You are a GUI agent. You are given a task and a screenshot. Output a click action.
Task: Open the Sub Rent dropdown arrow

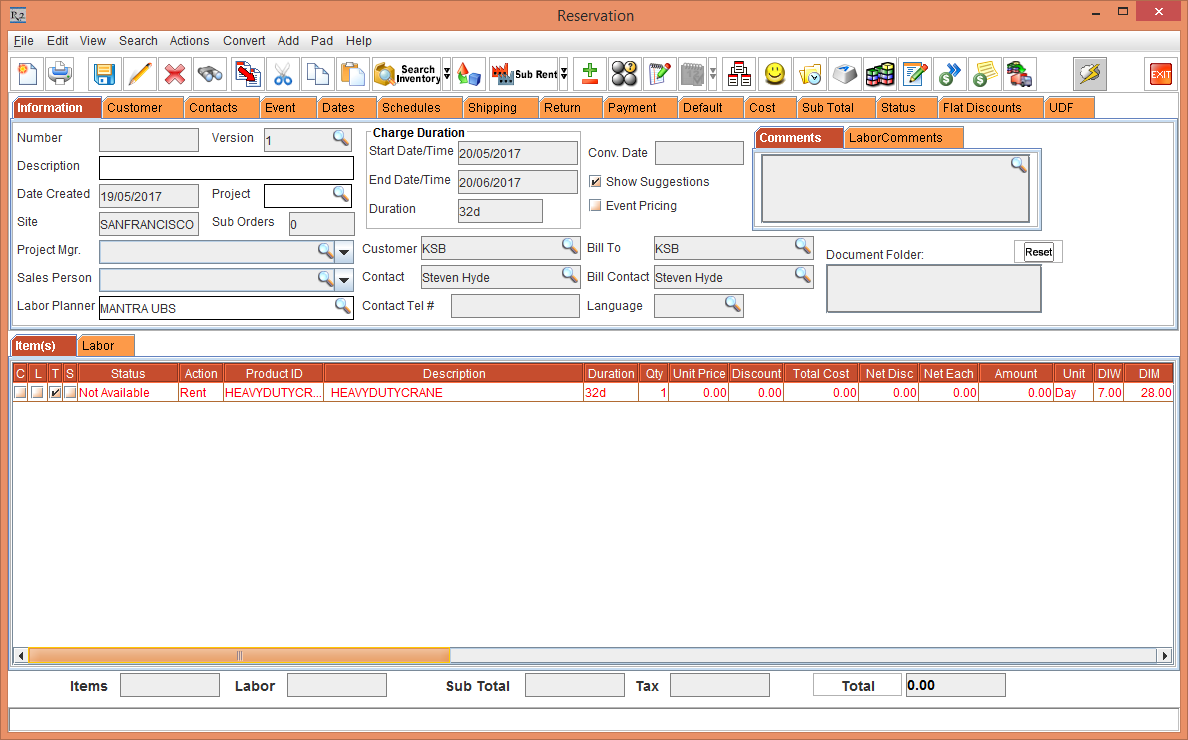pos(564,74)
